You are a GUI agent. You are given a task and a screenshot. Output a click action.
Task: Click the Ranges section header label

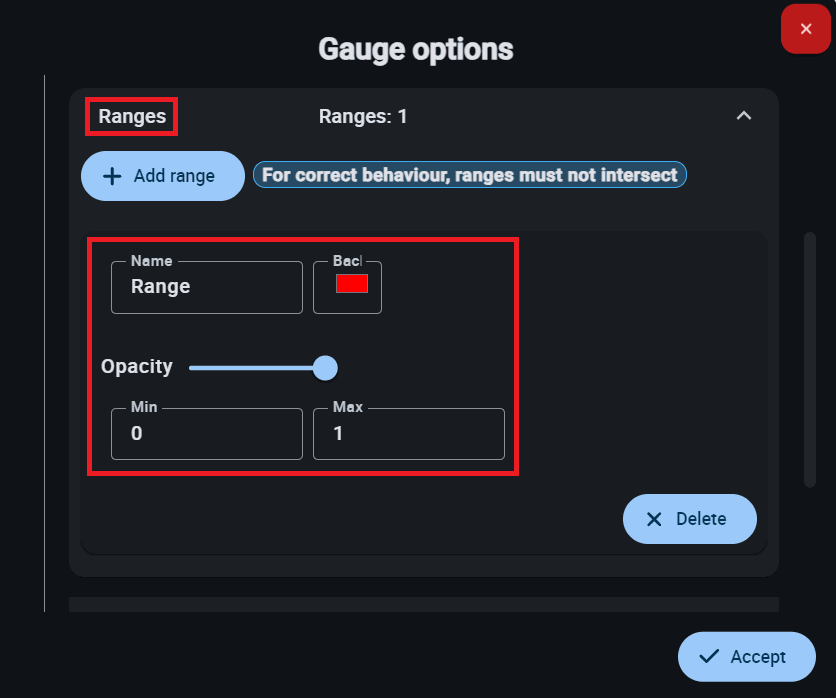(x=132, y=117)
